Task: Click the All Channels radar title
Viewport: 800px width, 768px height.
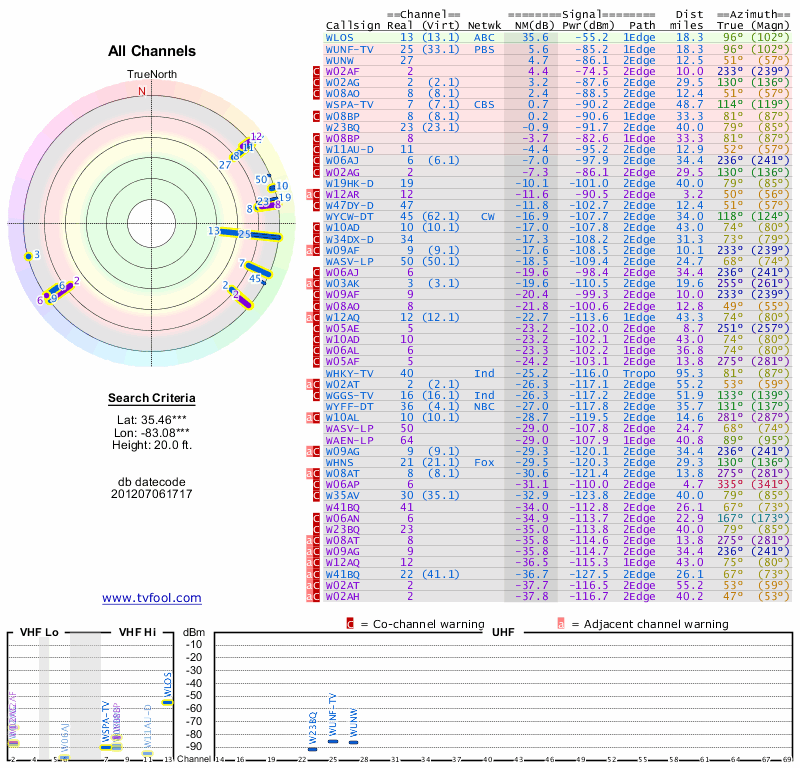Action: coord(152,51)
